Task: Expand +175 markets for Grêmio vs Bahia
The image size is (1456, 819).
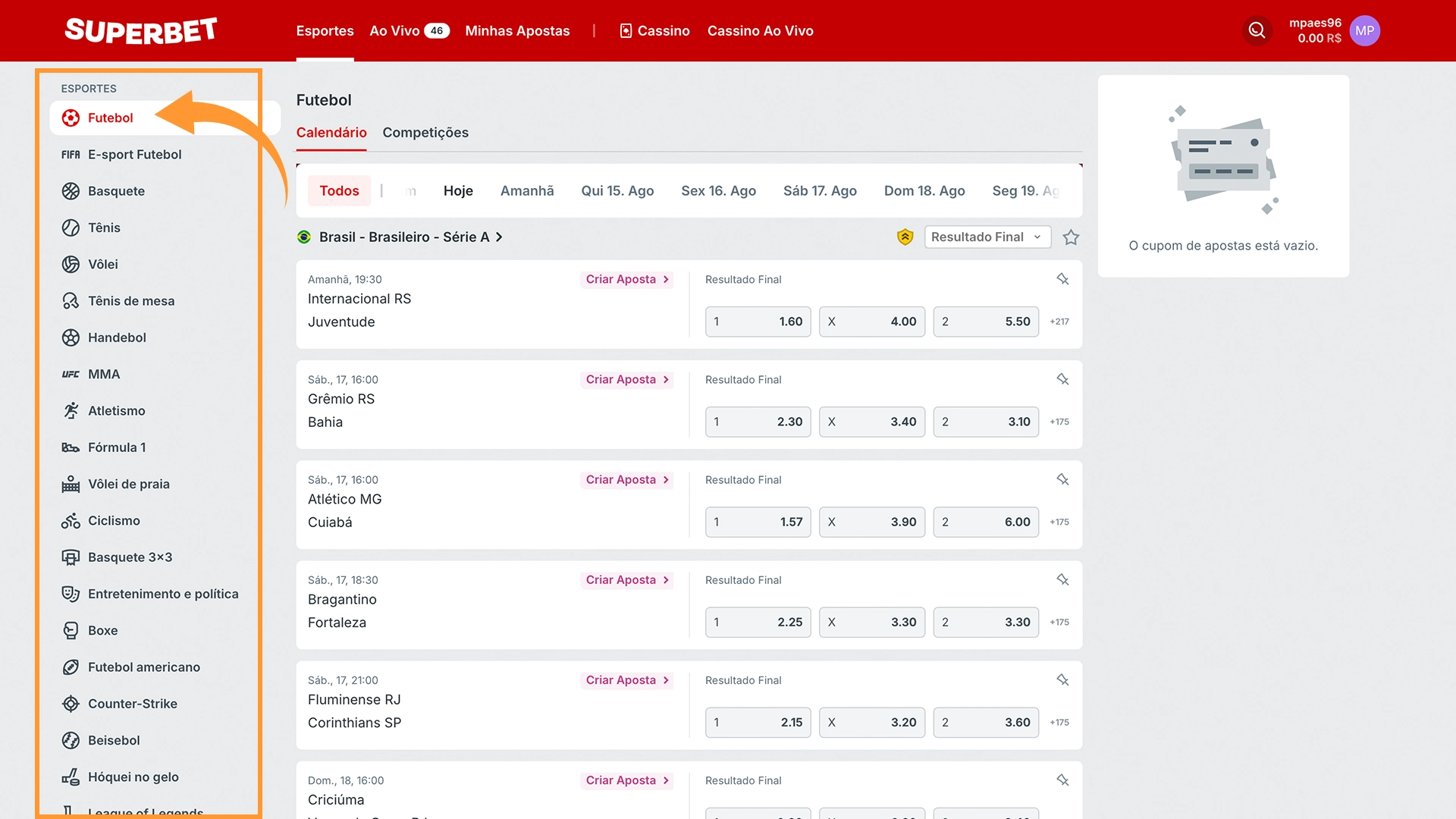Action: coord(1059,422)
